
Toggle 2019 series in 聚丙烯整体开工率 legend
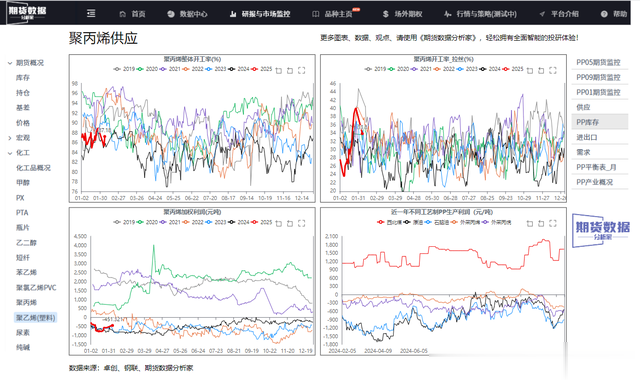click(124, 69)
